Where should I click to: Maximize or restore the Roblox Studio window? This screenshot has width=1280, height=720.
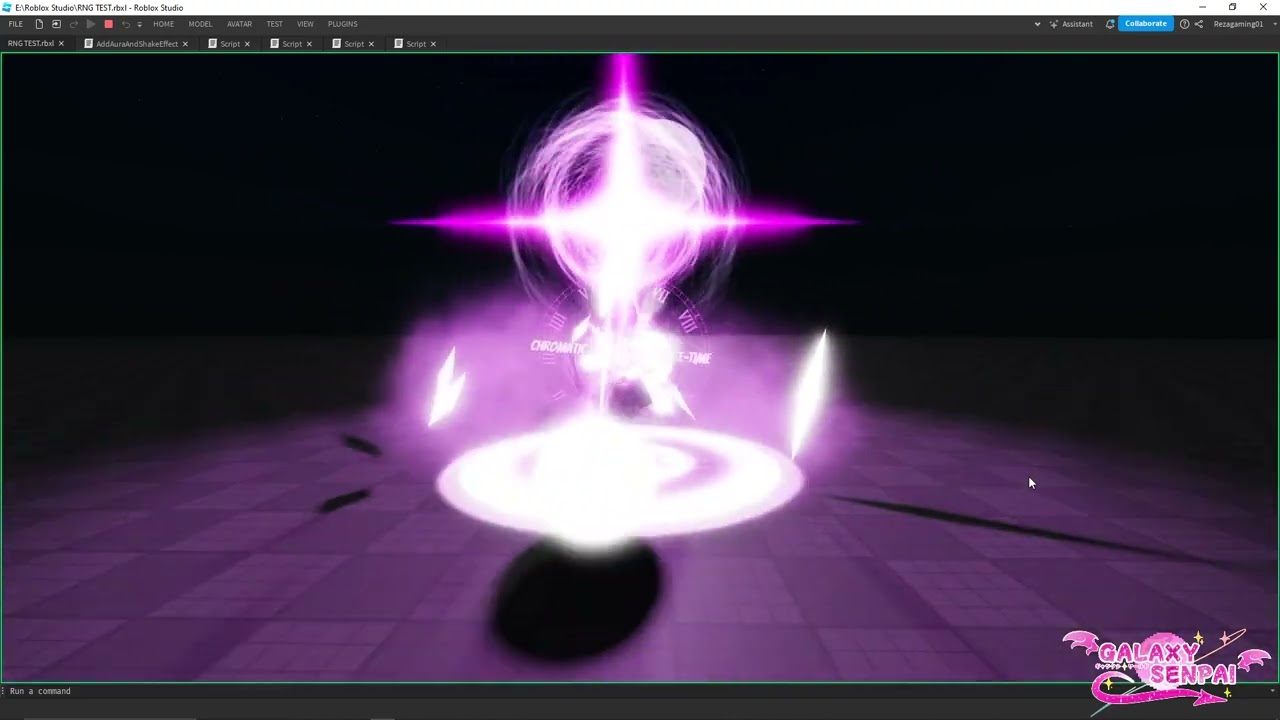(x=1232, y=7)
